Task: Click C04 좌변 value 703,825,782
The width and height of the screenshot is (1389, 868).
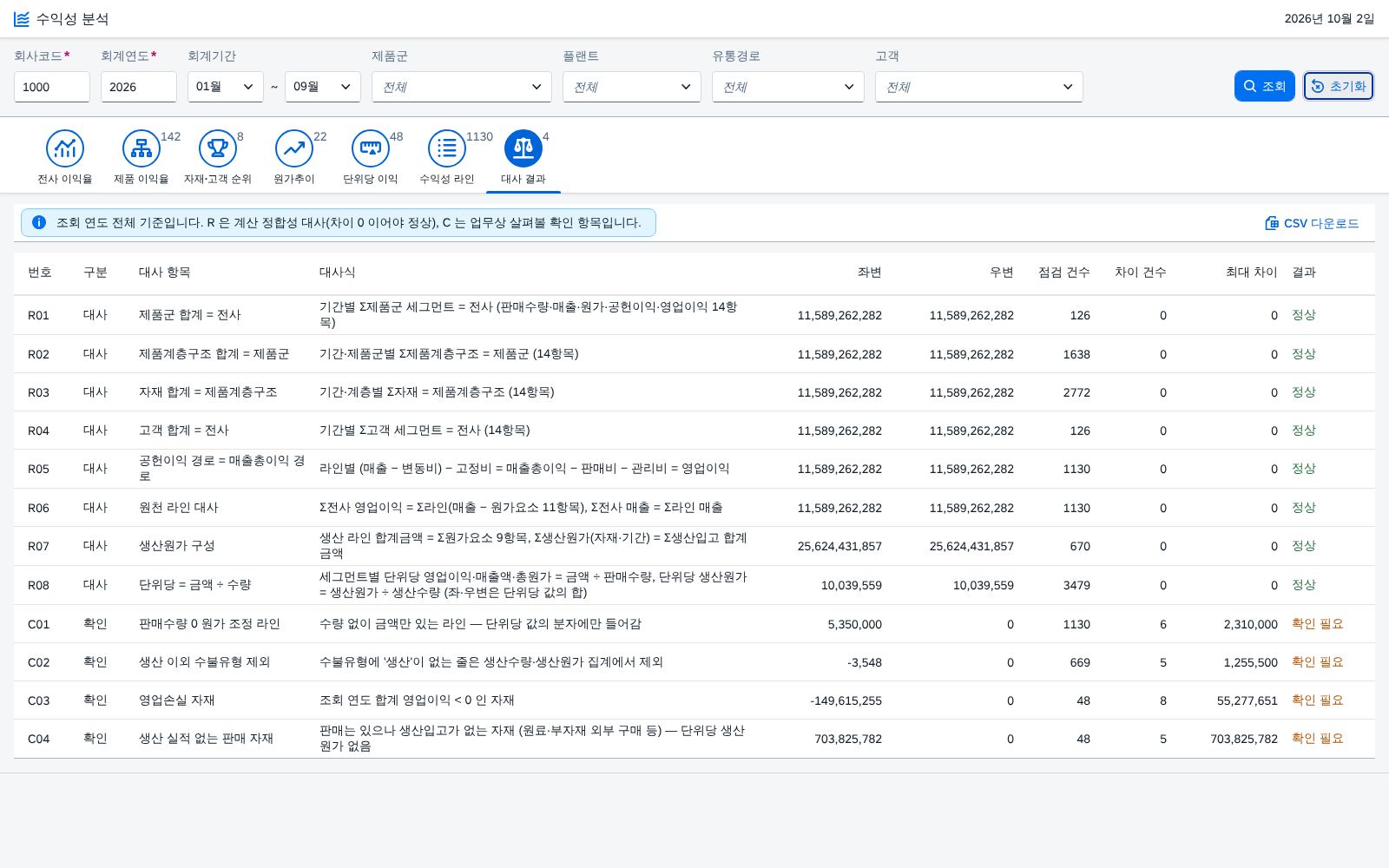Action: (x=848, y=739)
